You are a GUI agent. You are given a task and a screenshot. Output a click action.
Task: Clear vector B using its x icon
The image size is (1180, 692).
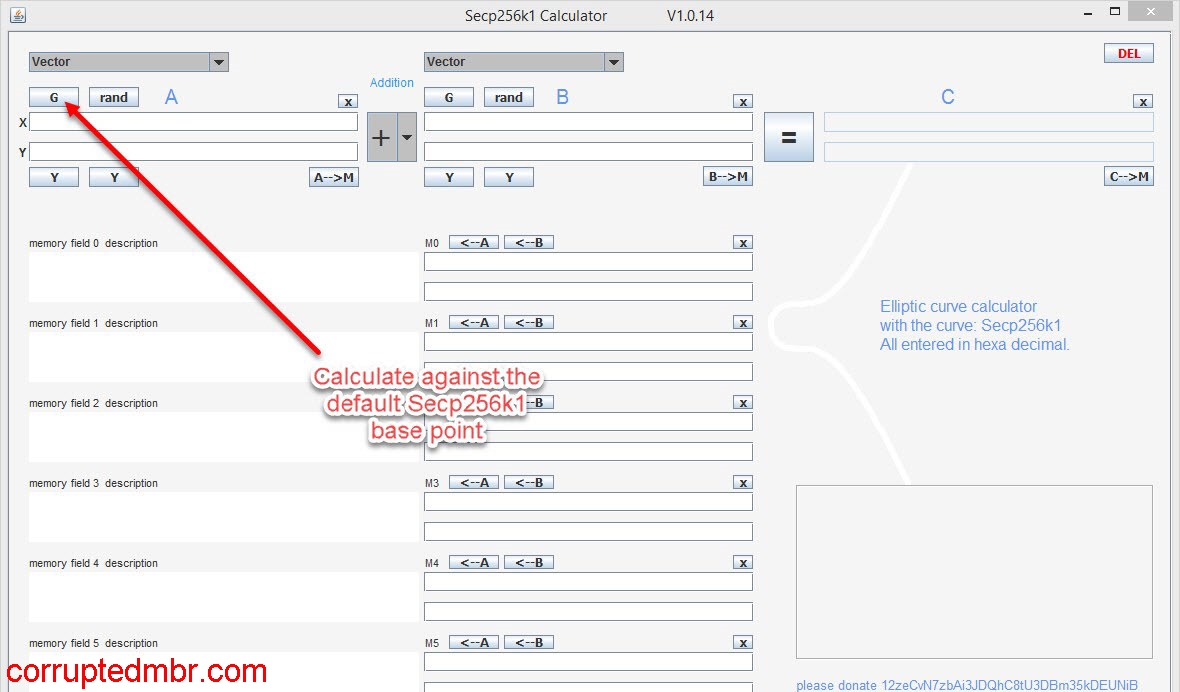point(743,101)
